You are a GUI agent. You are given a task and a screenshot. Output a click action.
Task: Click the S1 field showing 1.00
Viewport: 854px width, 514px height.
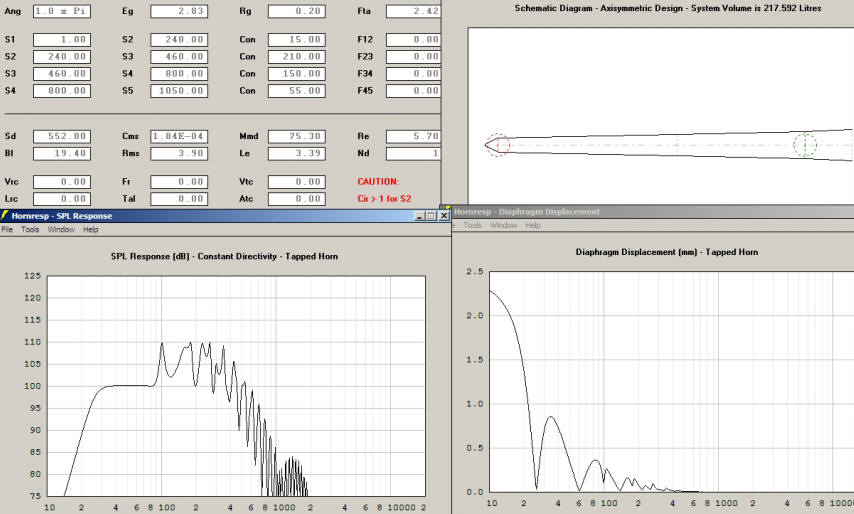(62, 40)
